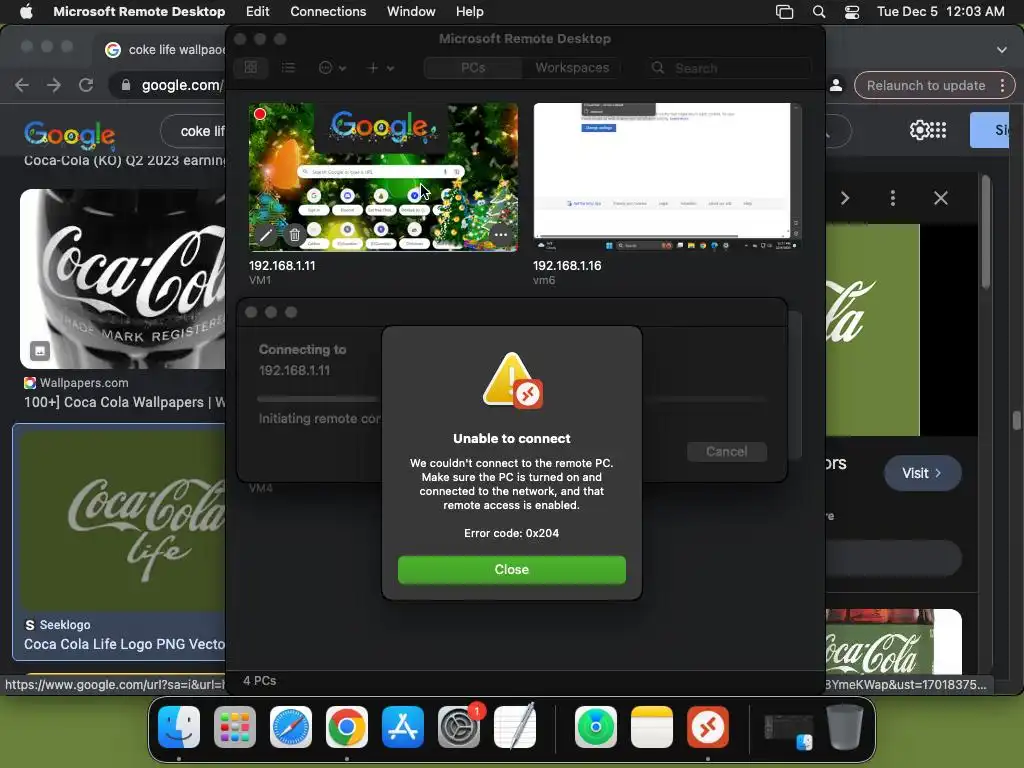Open the Apple menu
The height and width of the screenshot is (768, 1024).
pyautogui.click(x=26, y=12)
